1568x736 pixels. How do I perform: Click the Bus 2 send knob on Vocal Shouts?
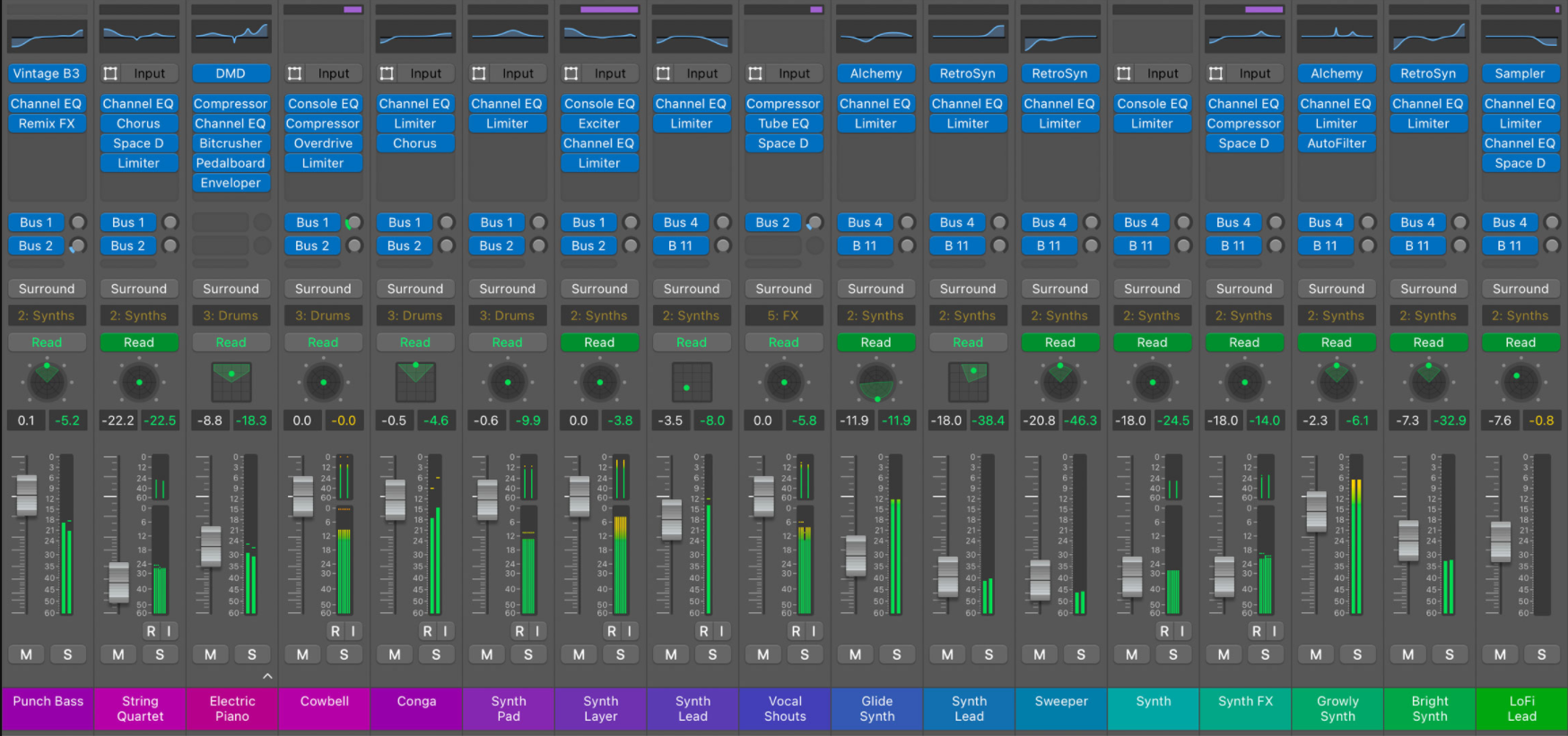pyautogui.click(x=814, y=222)
